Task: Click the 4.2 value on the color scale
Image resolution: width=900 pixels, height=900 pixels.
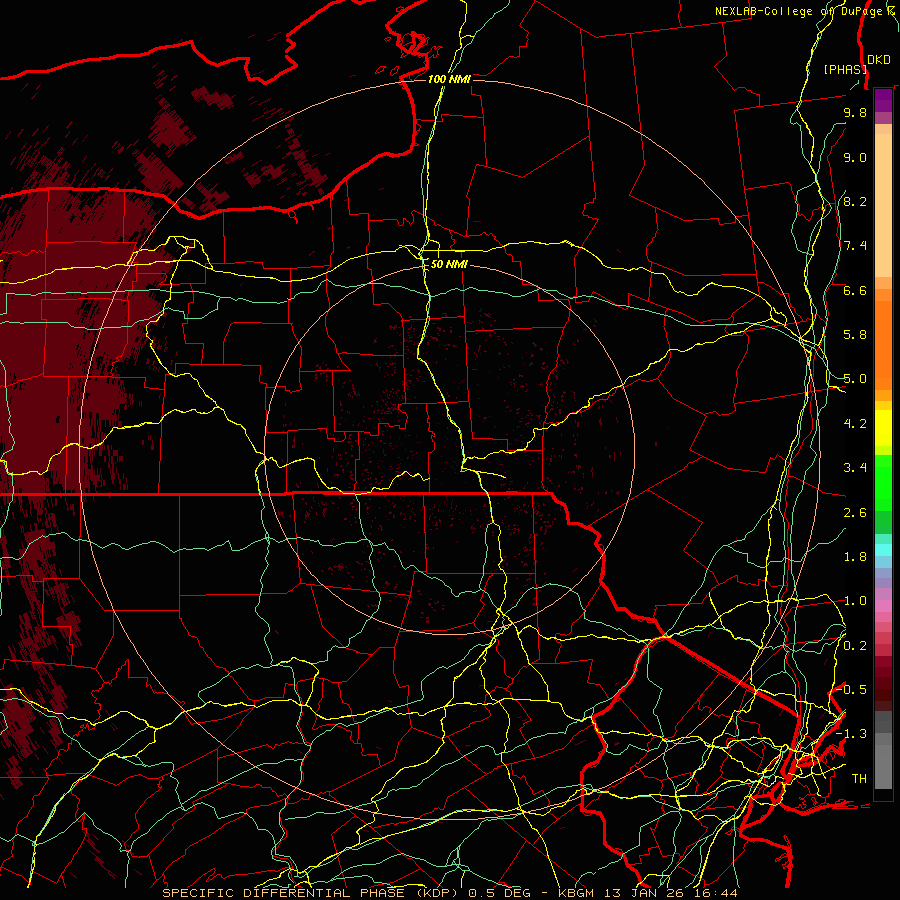Action: pos(855,424)
